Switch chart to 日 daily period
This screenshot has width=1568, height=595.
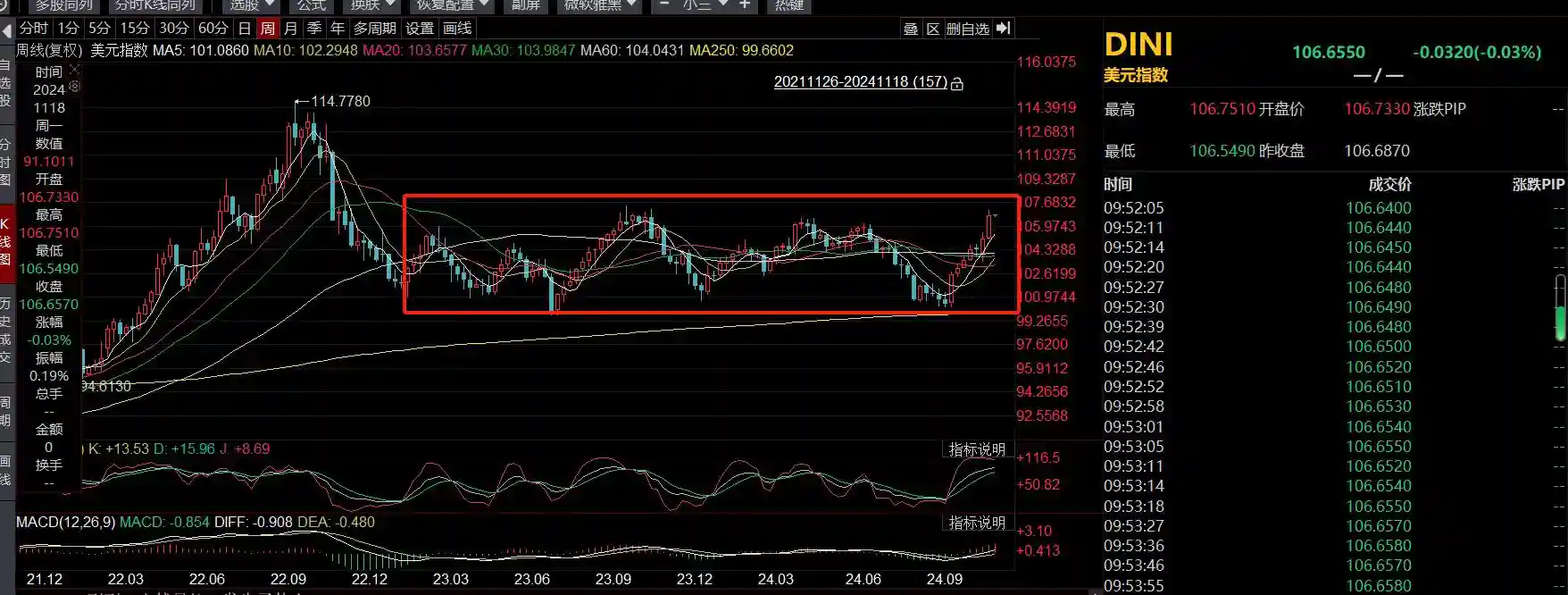(245, 29)
